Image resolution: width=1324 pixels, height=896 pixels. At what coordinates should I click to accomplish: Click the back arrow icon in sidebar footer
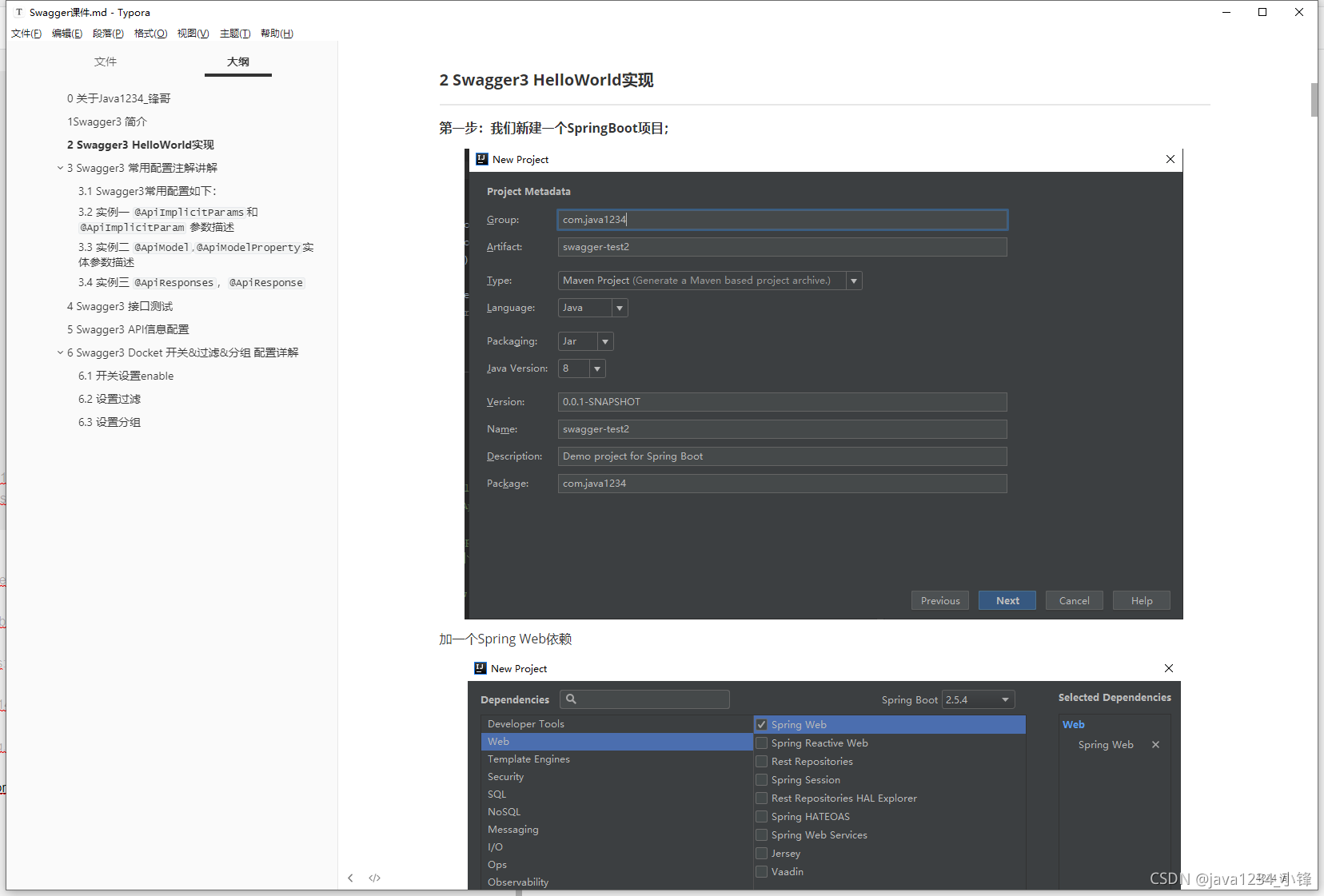click(350, 878)
